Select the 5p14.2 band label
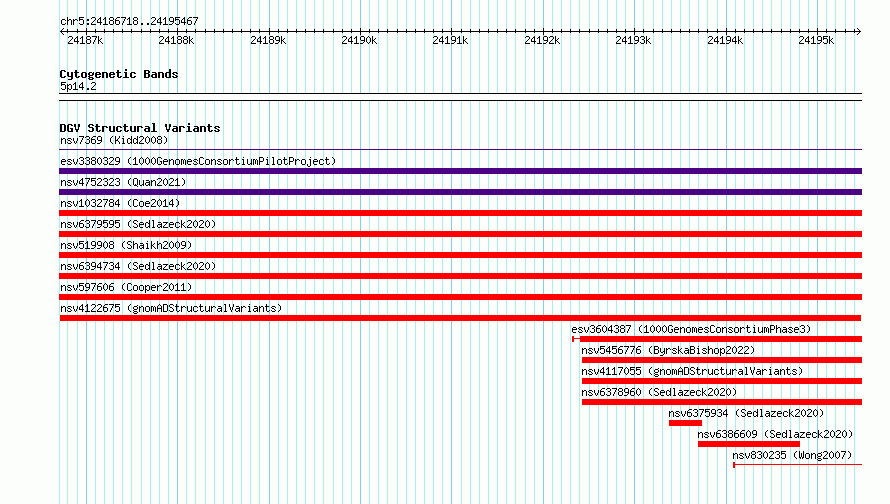Viewport: 890px width, 504px height. click(x=78, y=86)
